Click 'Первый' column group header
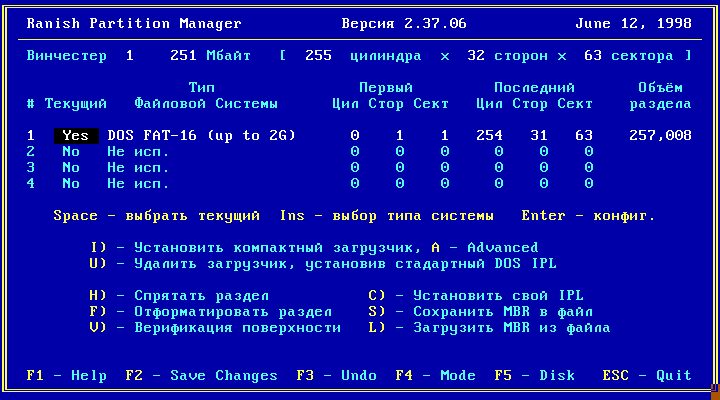This screenshot has height=400, width=720. 386,88
